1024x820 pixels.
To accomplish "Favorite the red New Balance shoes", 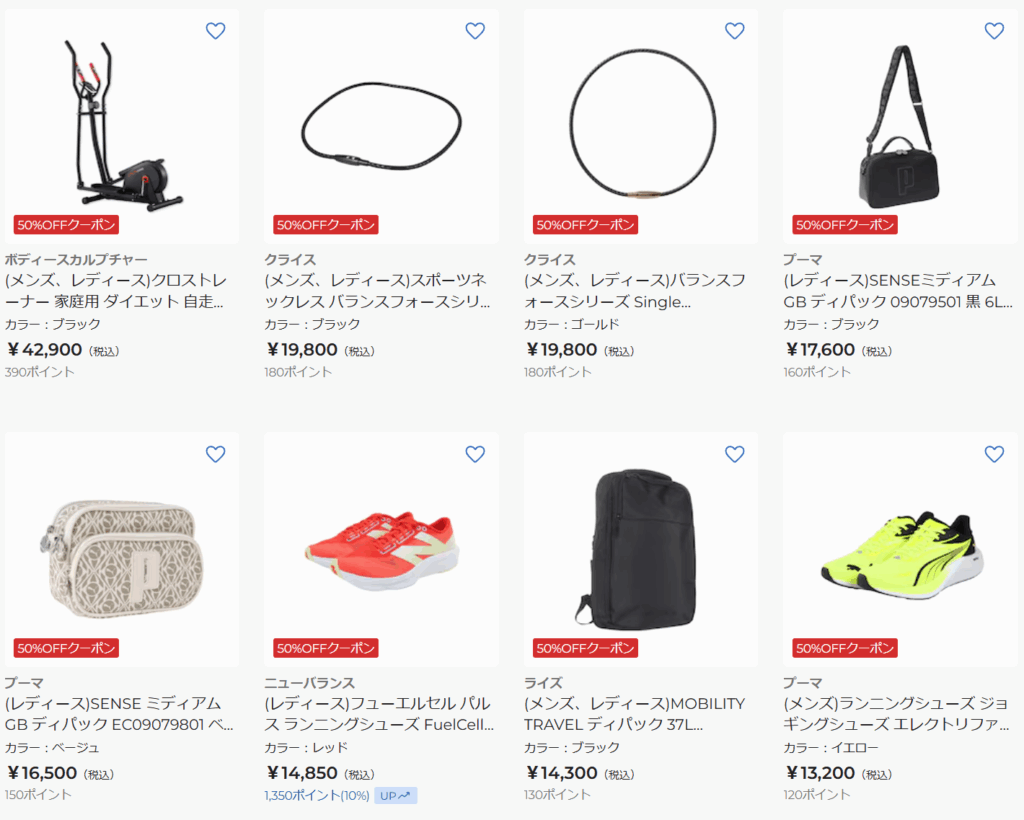I will click(475, 454).
